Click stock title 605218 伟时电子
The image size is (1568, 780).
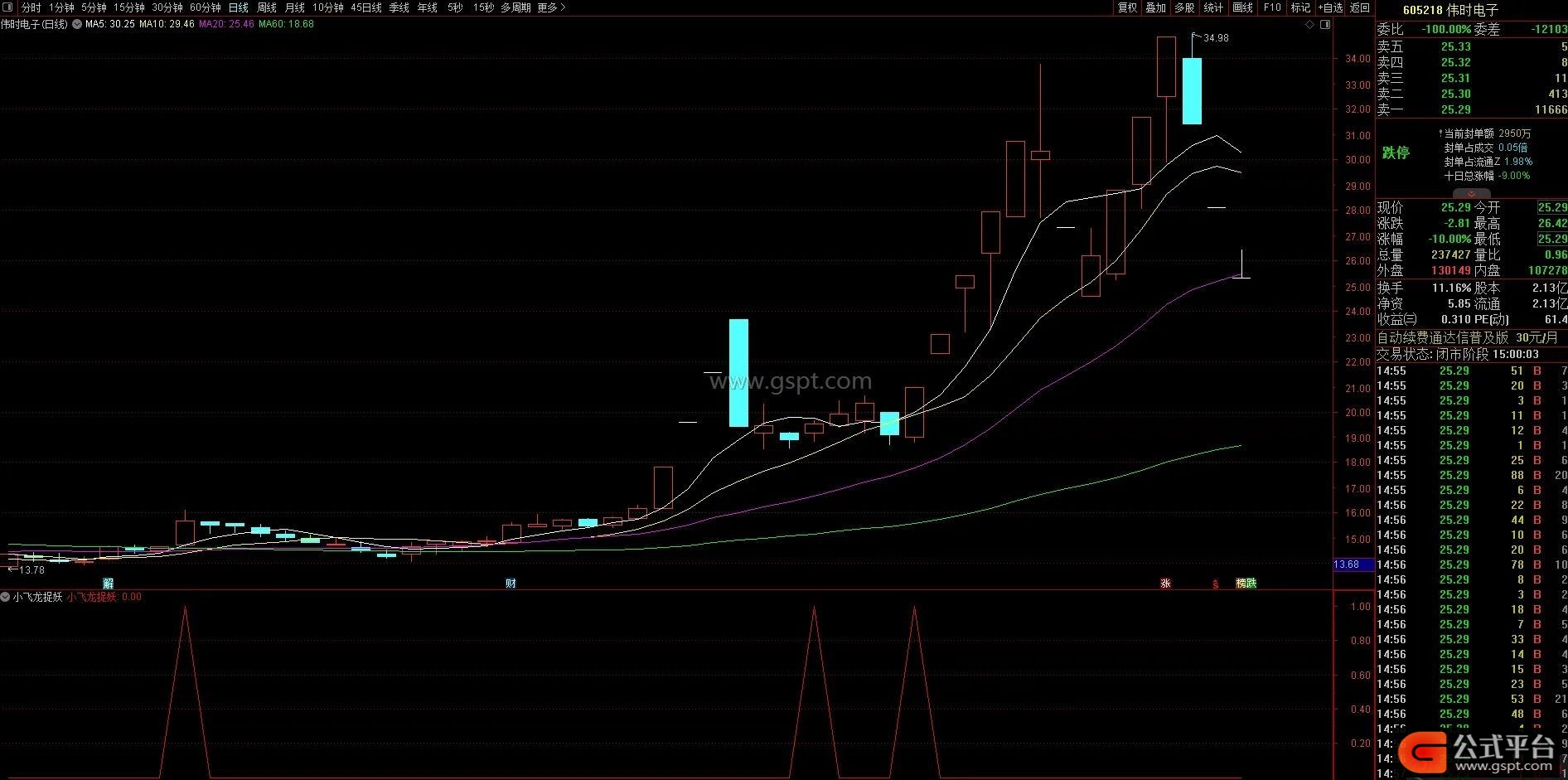[x=1450, y=10]
